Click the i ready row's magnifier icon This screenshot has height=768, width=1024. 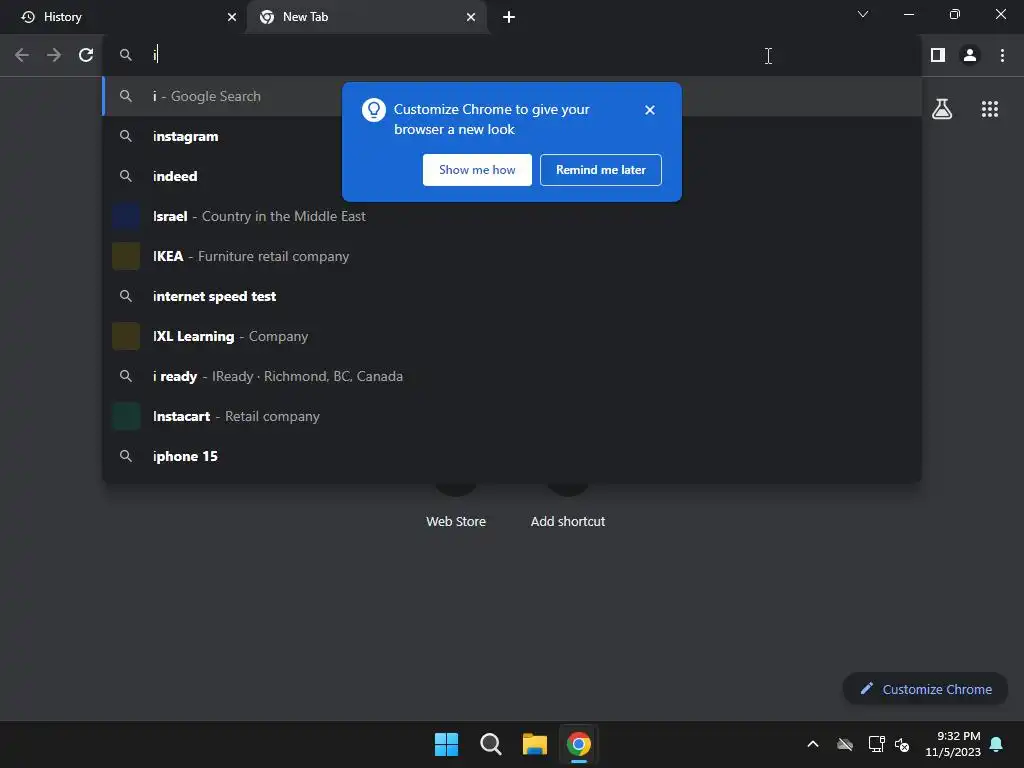[126, 376]
